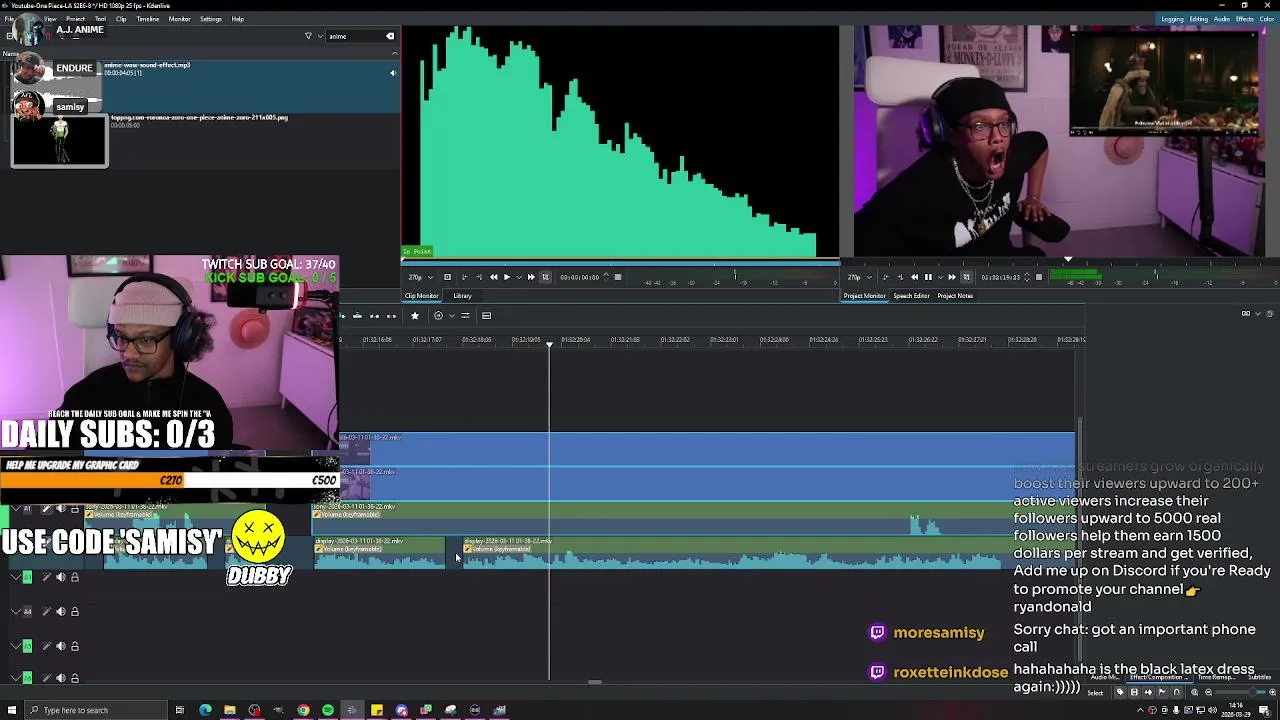This screenshot has width=1280, height=720.
Task: Mute audio track A3
Action: (x=61, y=577)
